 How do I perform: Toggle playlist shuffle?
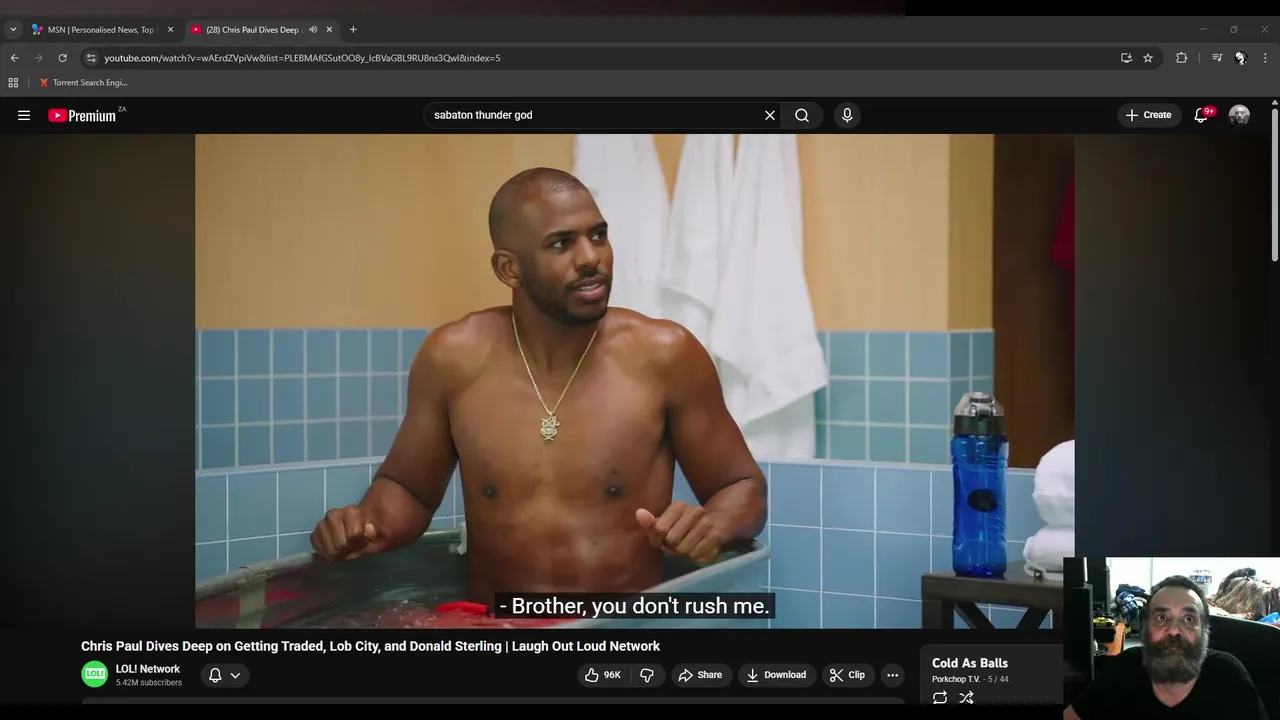pyautogui.click(x=966, y=698)
